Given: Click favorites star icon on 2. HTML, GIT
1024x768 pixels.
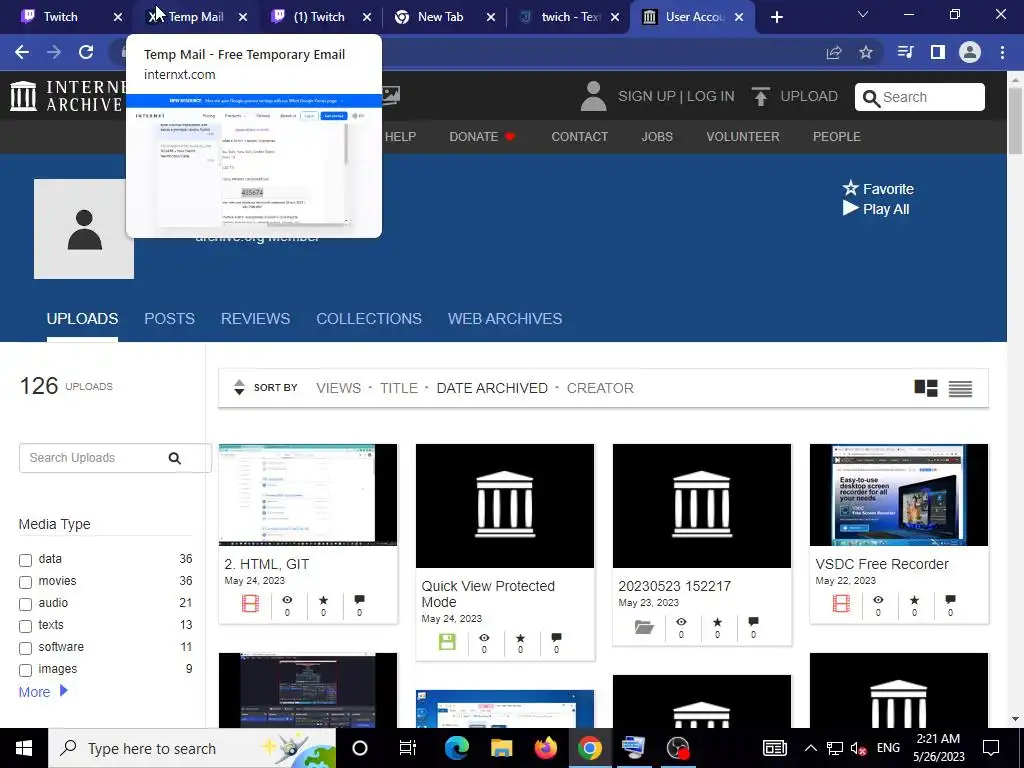Looking at the screenshot, I should 323,600.
